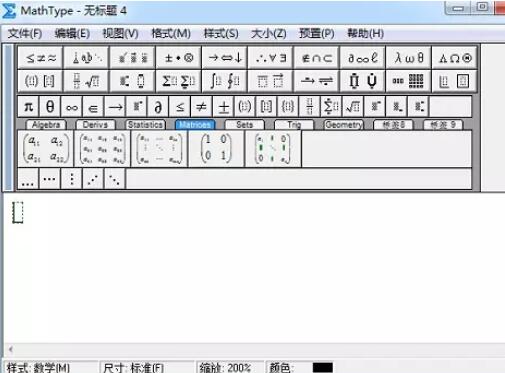Insert the 2x2 identity matrix
The width and height of the screenshot is (505, 373).
coord(216,149)
